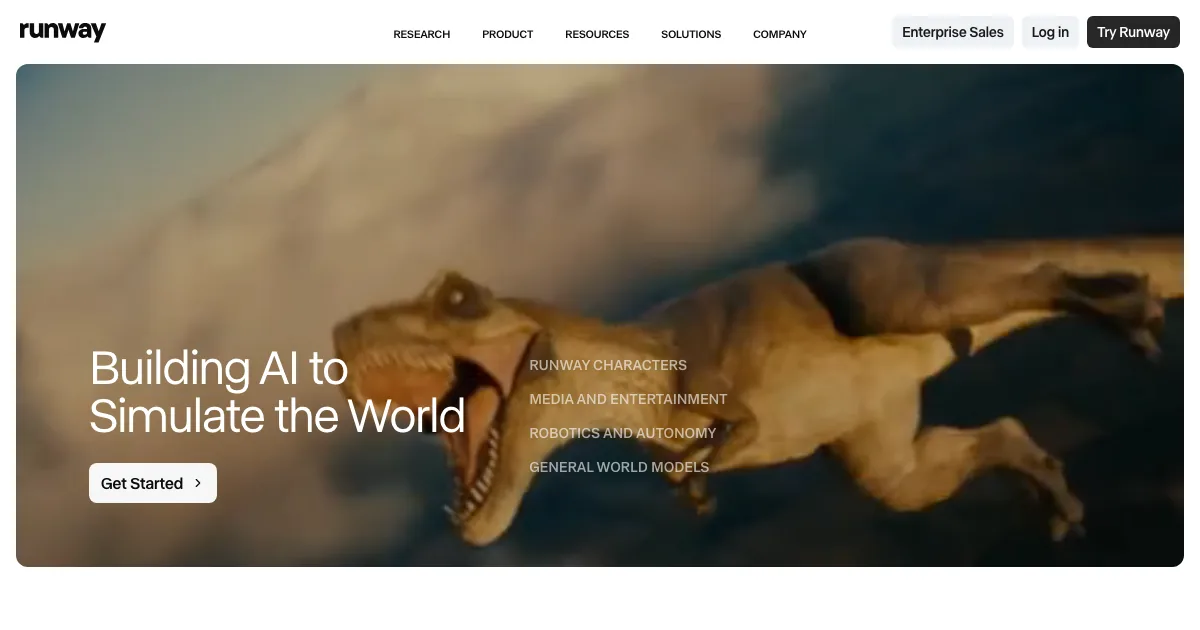Select the Runway Characters link
Image resolution: width=1200 pixels, height=630 pixels.
pos(608,365)
